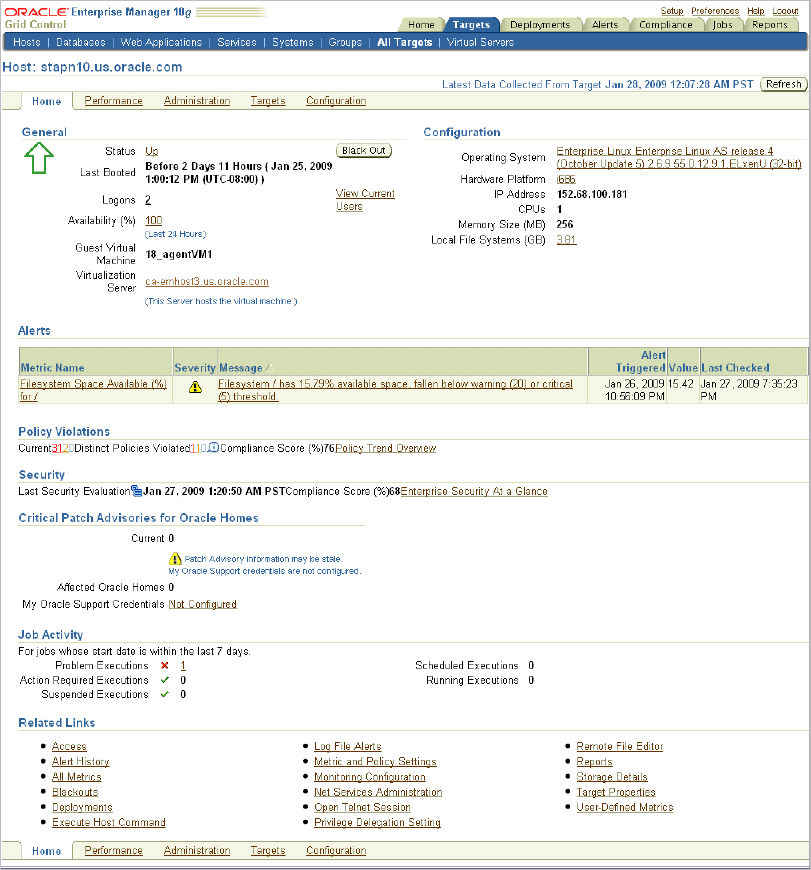Open the Storage Details related link

click(612, 777)
